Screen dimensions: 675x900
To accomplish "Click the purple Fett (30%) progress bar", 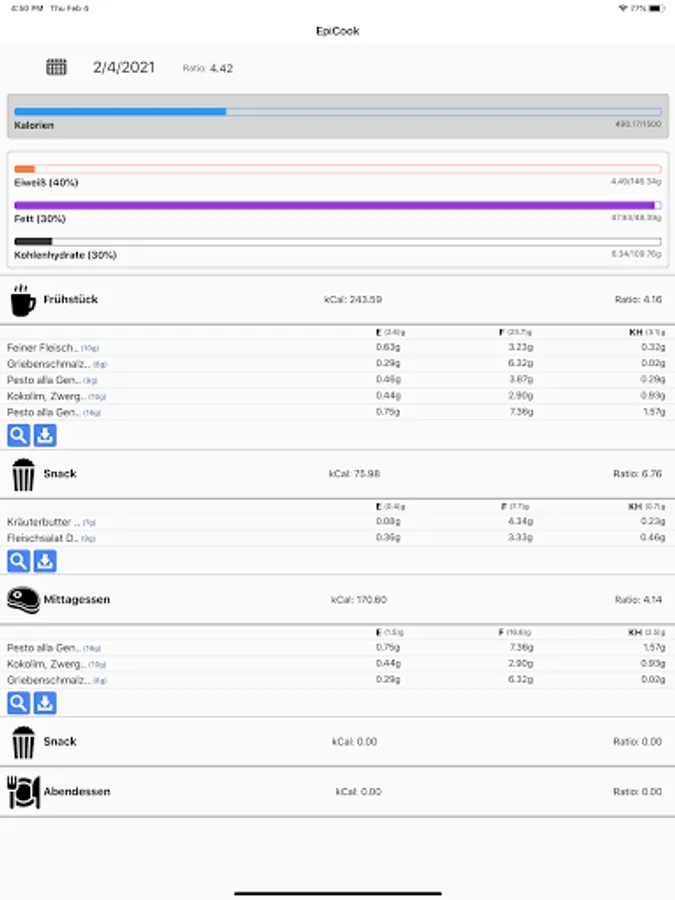I will click(x=338, y=205).
